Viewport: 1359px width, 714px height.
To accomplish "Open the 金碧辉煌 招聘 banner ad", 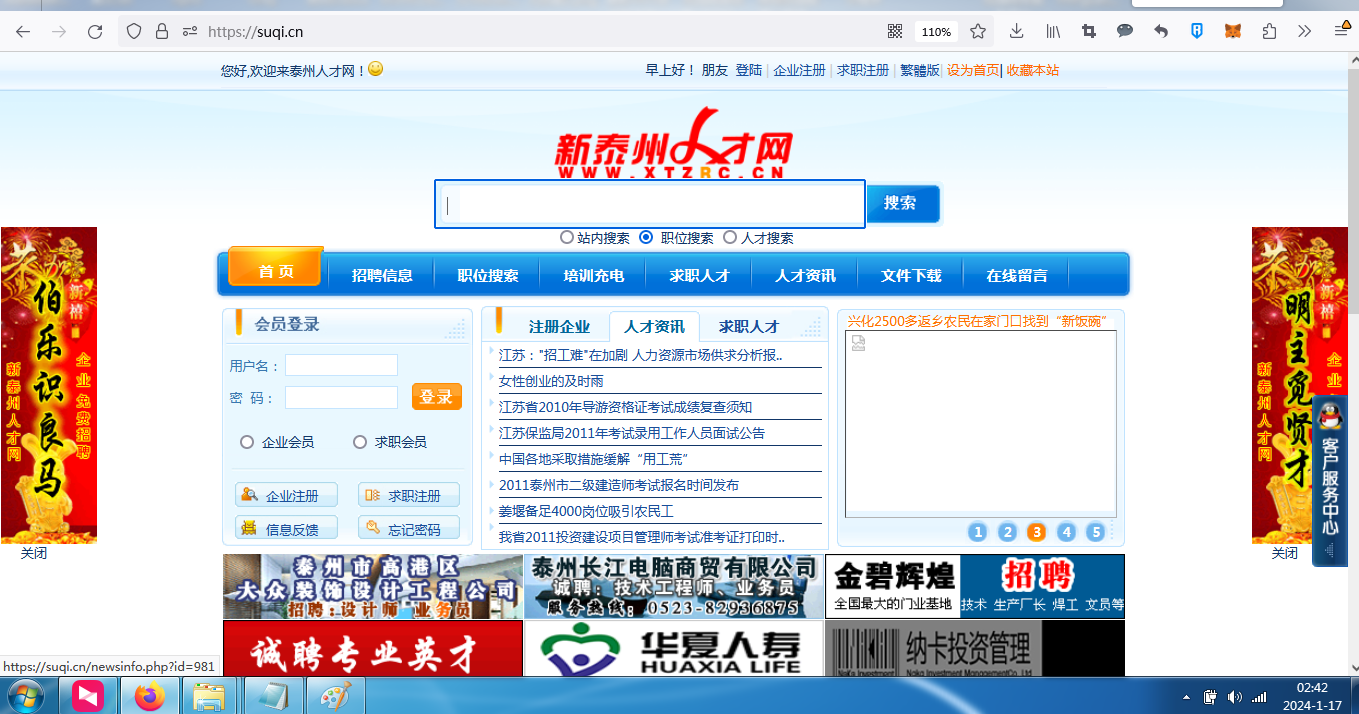I will pos(975,587).
